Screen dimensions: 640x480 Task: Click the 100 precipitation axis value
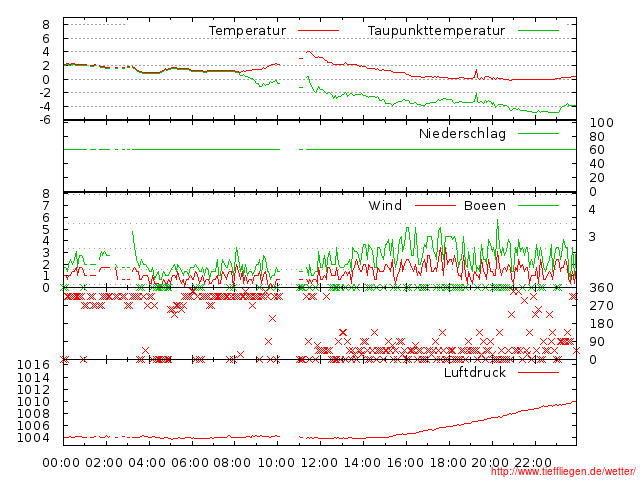(601, 122)
